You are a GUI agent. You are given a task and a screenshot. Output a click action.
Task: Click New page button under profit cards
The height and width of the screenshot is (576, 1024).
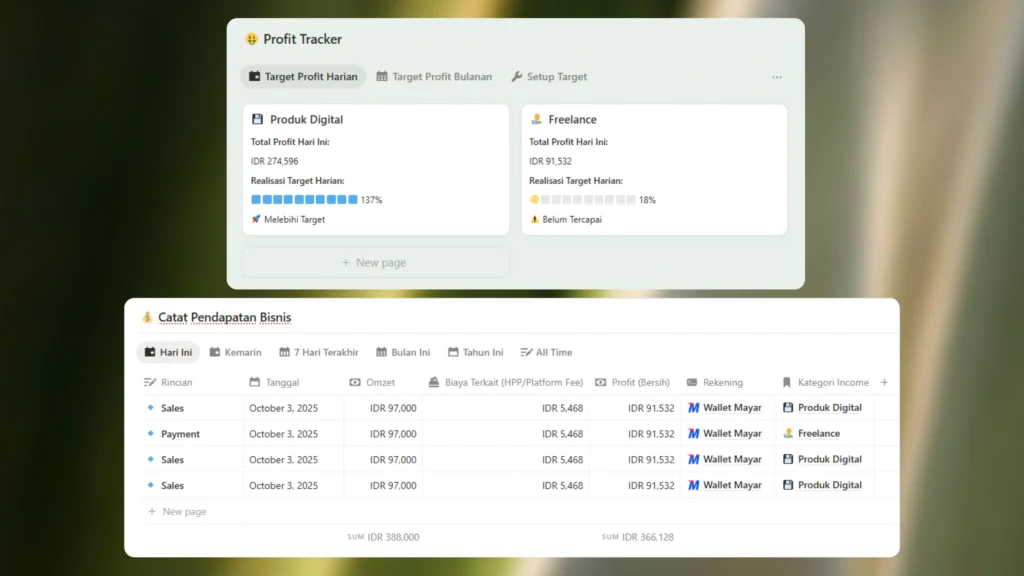(375, 263)
